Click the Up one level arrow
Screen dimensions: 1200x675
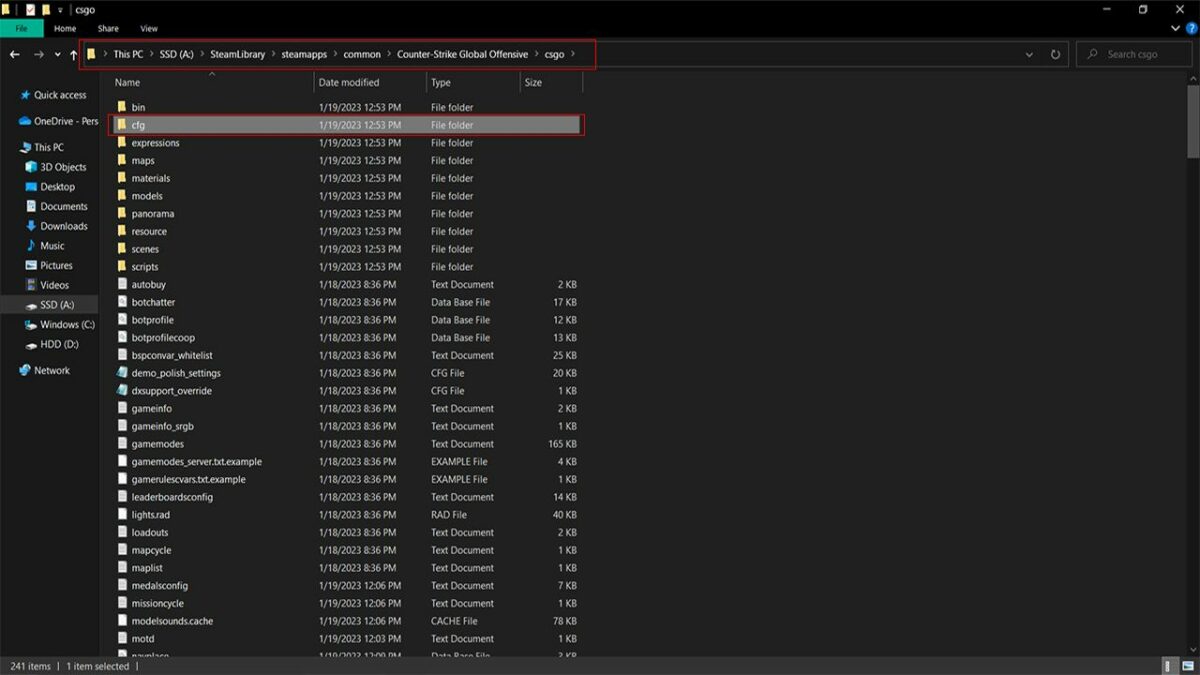[x=73, y=54]
